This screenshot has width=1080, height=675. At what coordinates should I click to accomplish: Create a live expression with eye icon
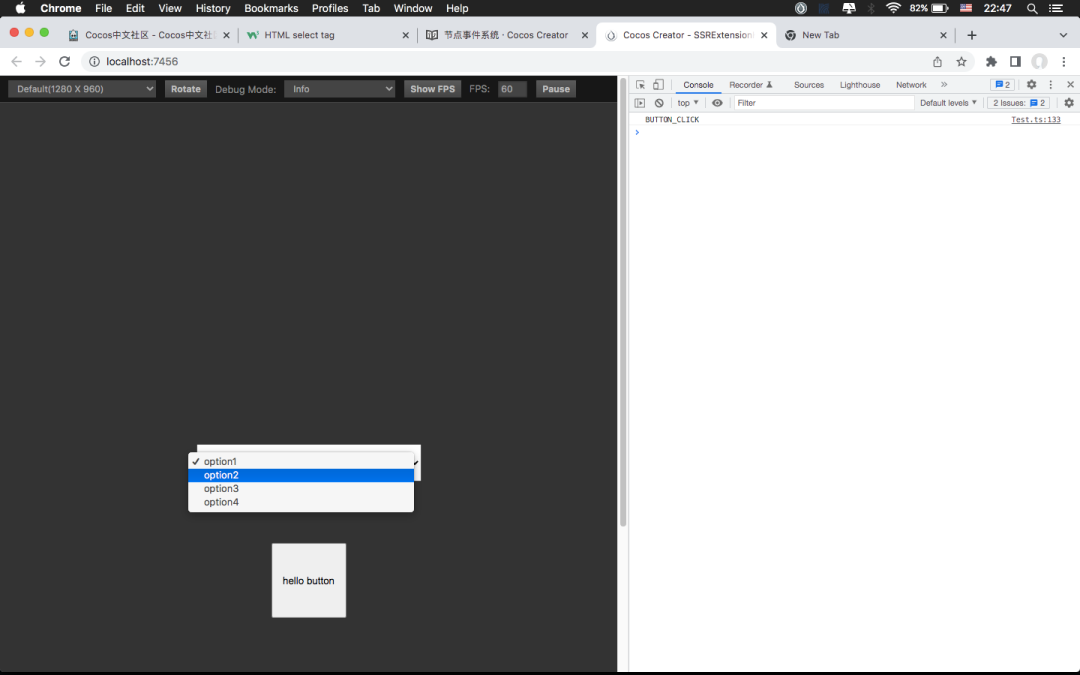click(x=717, y=103)
